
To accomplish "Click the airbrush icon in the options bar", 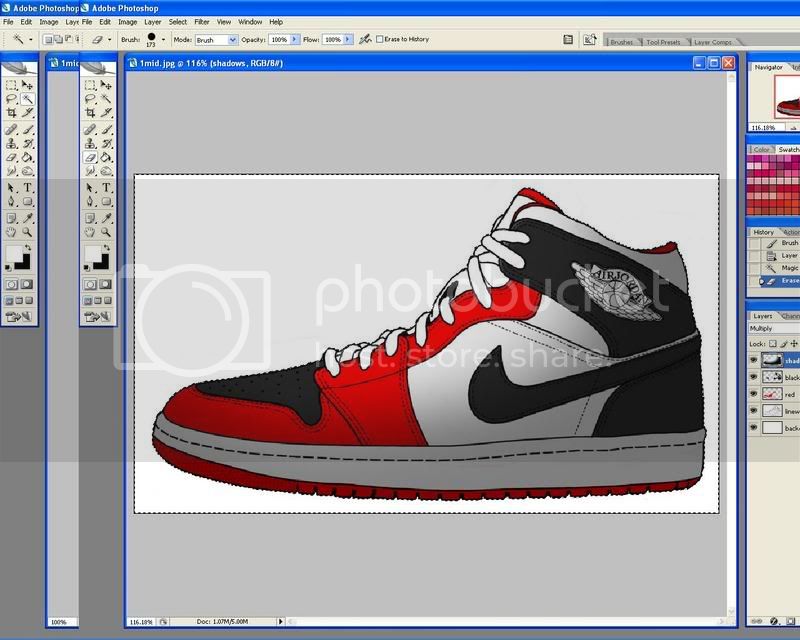I will [x=364, y=39].
